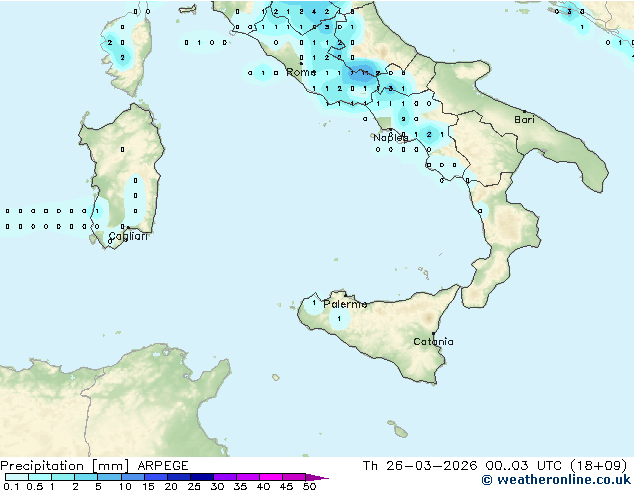634x490 pixels.
Task: Click the '40' legend scale value
Action: point(263,486)
